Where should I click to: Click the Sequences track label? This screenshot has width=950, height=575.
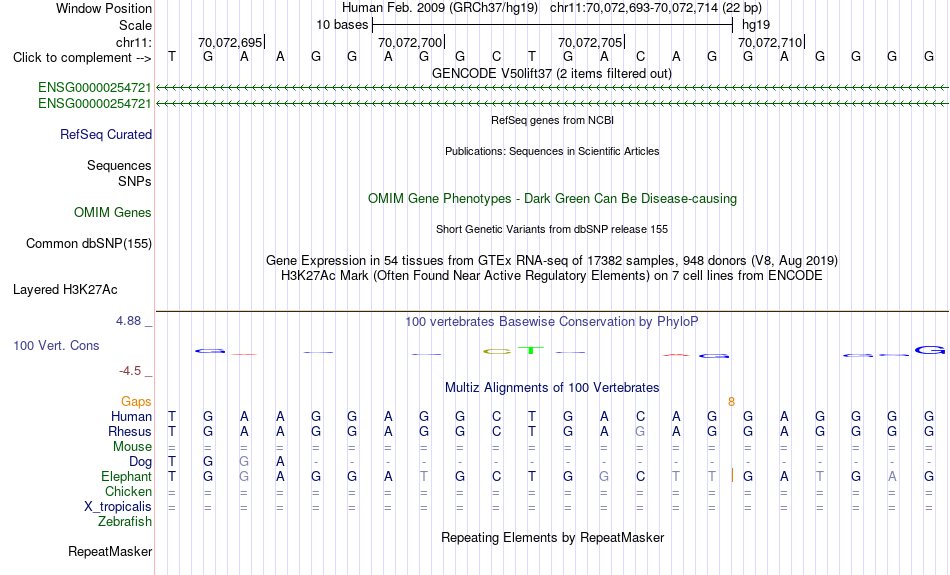pyautogui.click(x=119, y=165)
